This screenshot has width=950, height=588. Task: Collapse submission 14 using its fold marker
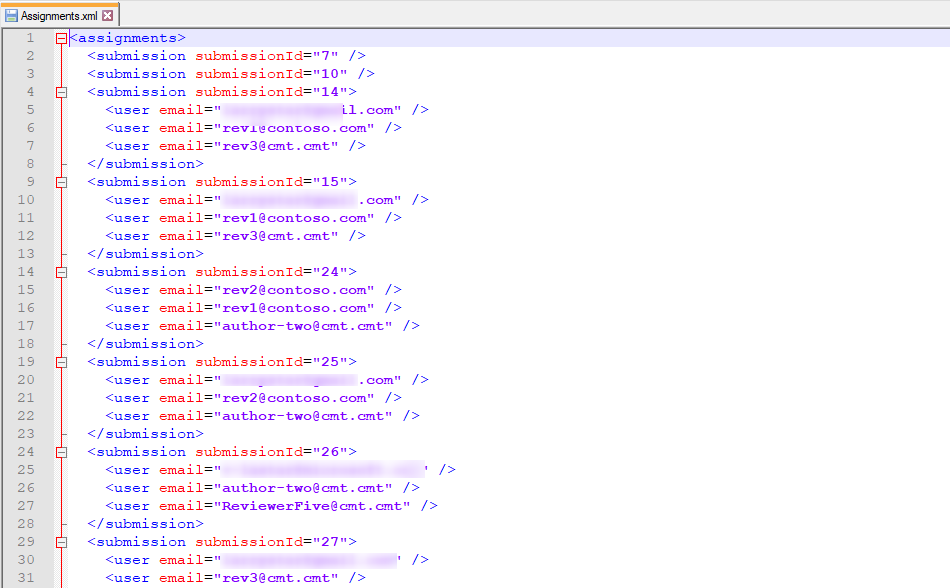tap(61, 91)
